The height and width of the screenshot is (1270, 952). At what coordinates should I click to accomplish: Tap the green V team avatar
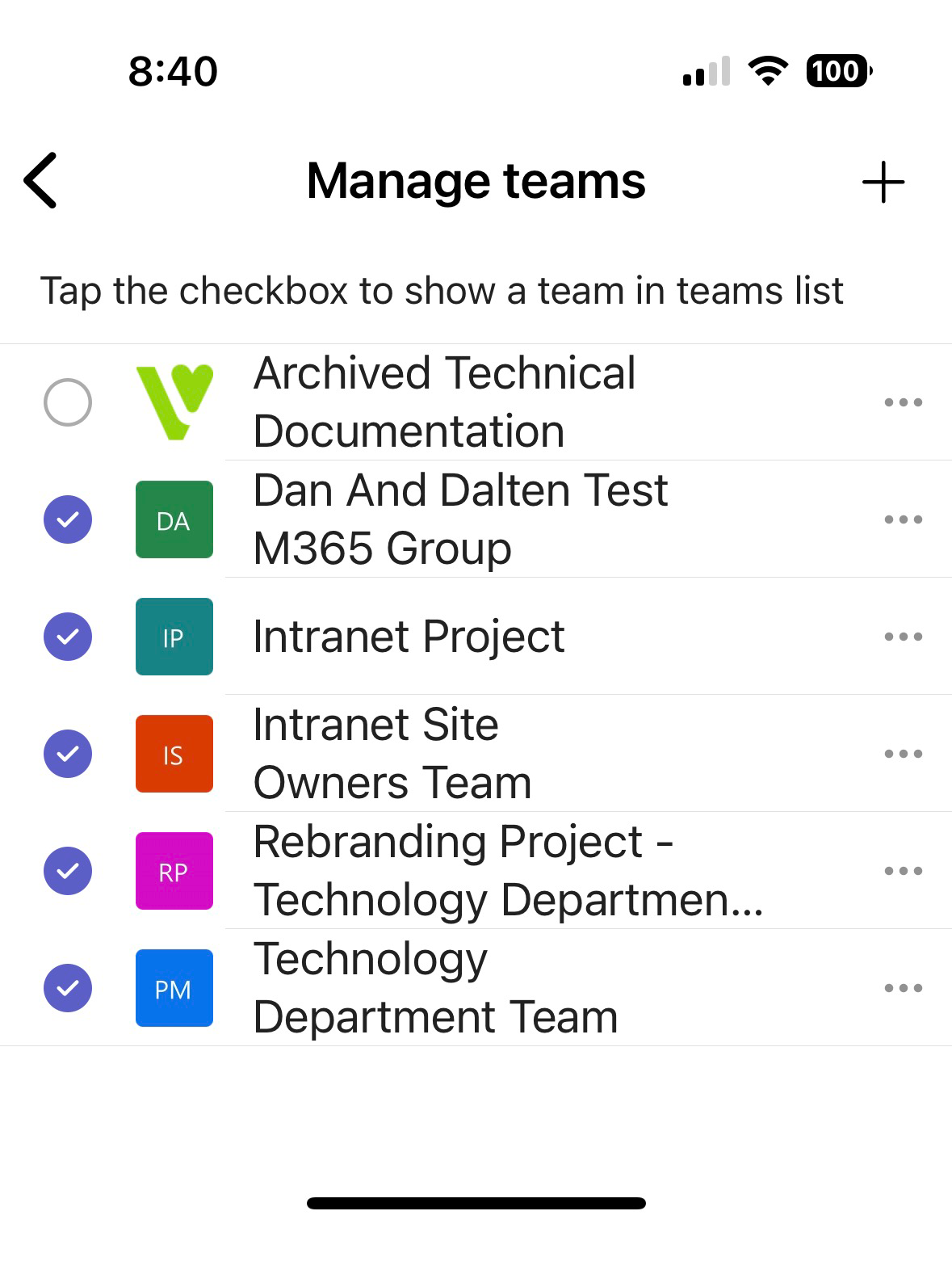click(x=174, y=402)
